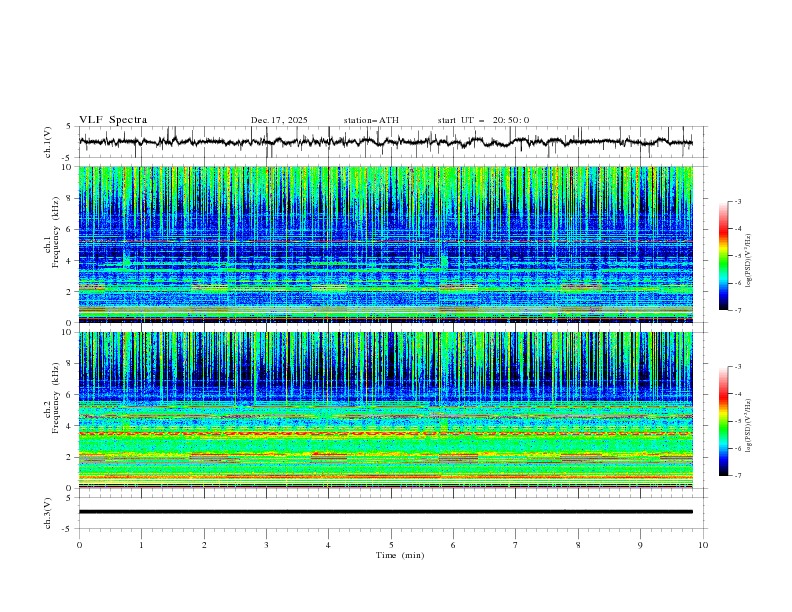
Task: Click the "VLF Spectra" title text
Action: [113, 120]
